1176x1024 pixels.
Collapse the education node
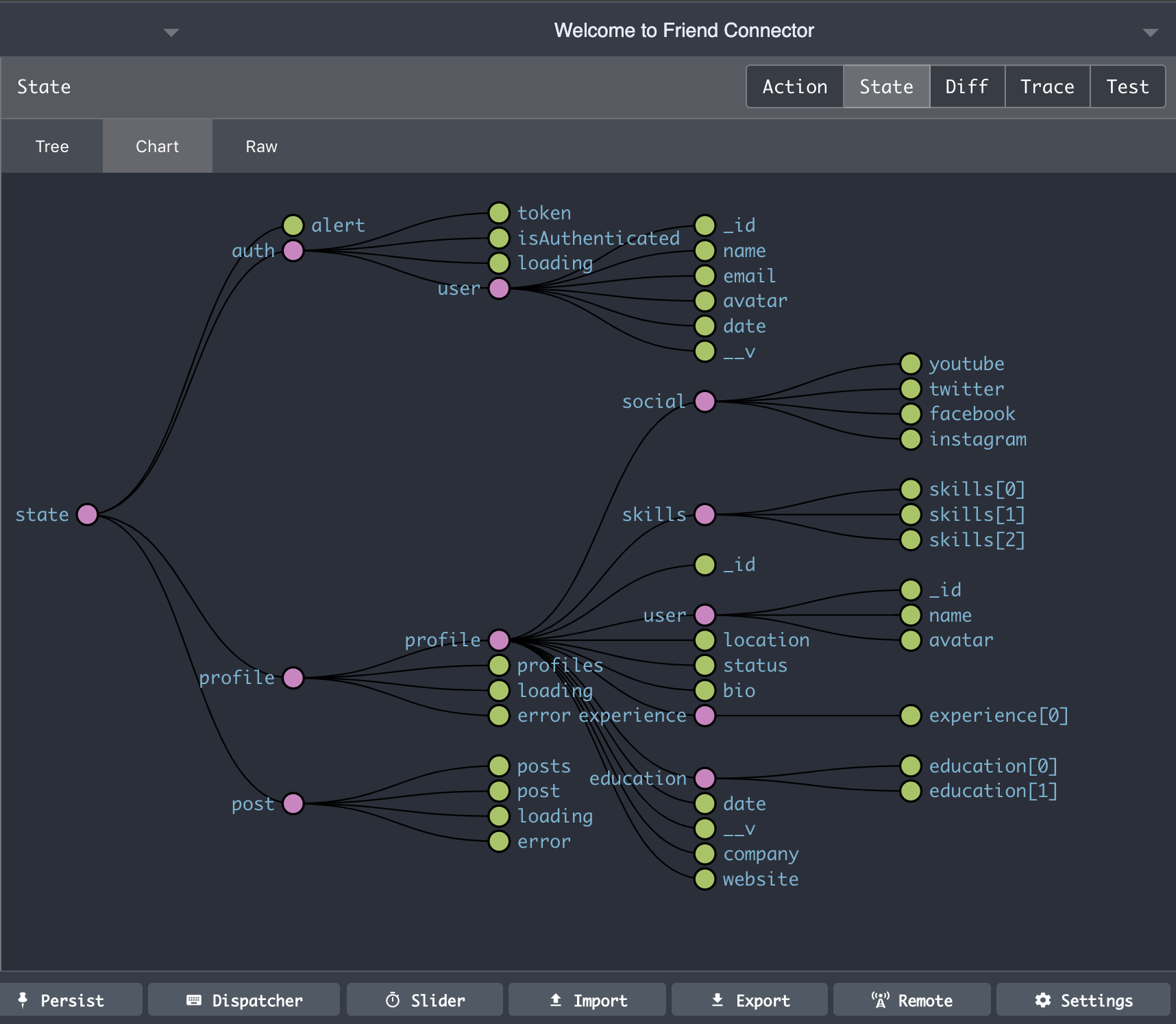pyautogui.click(x=705, y=779)
